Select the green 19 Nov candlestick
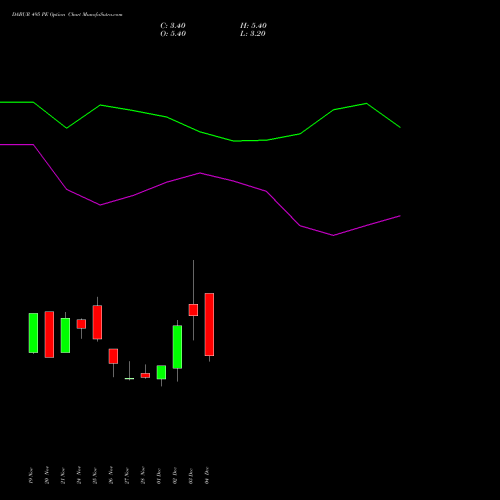This screenshot has width=500, height=500. click(x=33, y=333)
